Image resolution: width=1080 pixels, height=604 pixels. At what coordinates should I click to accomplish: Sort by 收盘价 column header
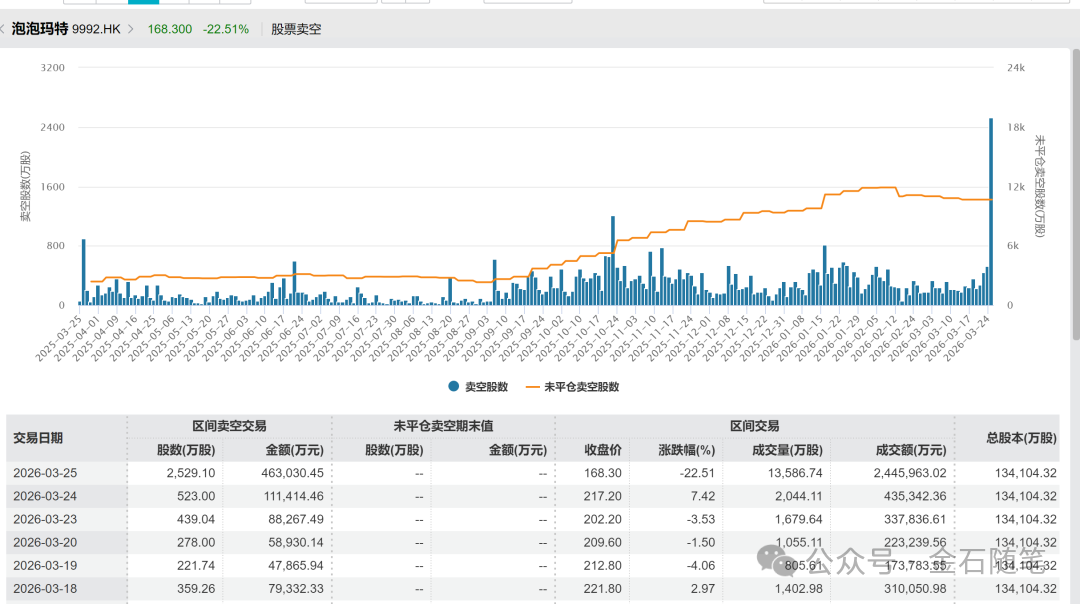(x=603, y=450)
